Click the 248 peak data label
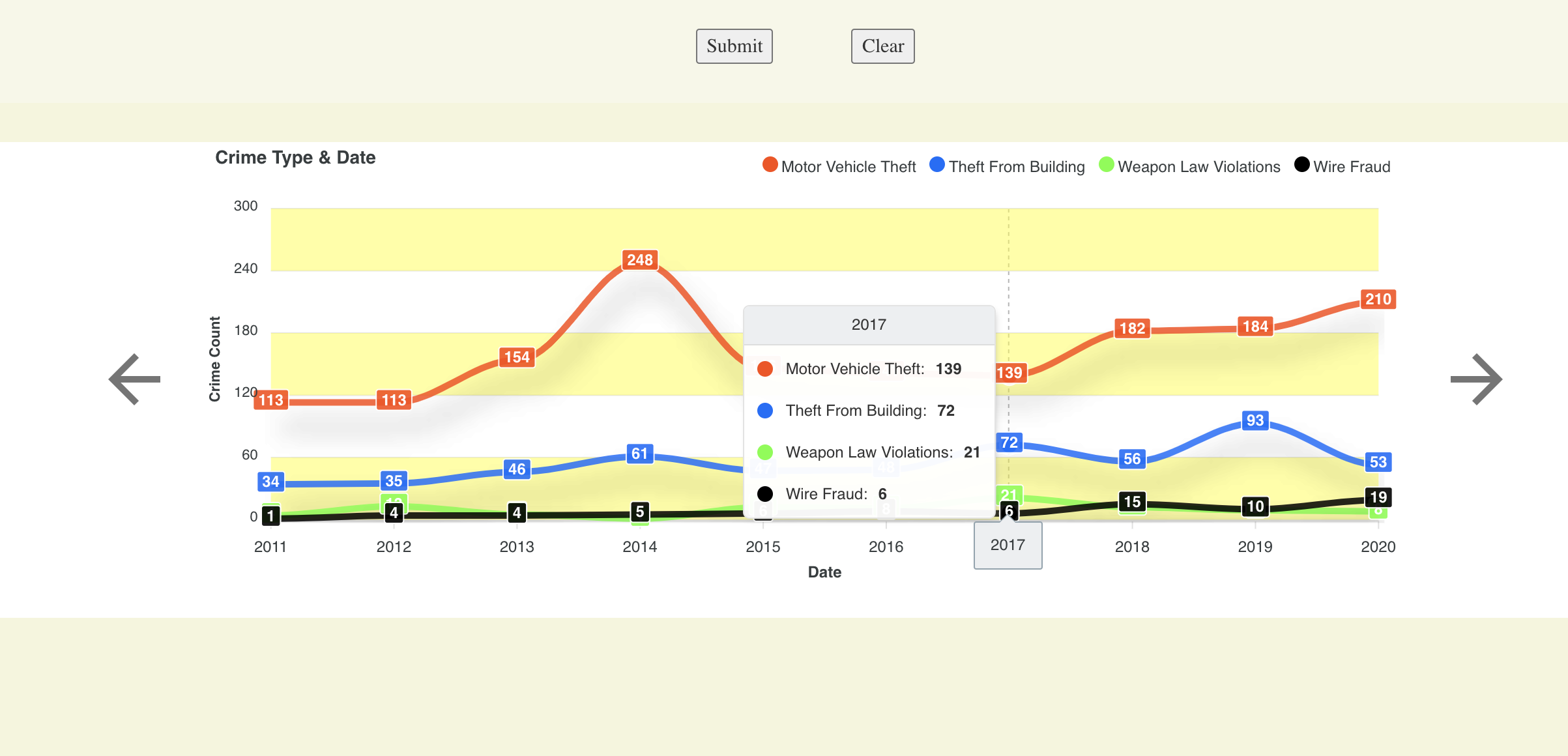Viewport: 1568px width, 756px height. coord(639,260)
